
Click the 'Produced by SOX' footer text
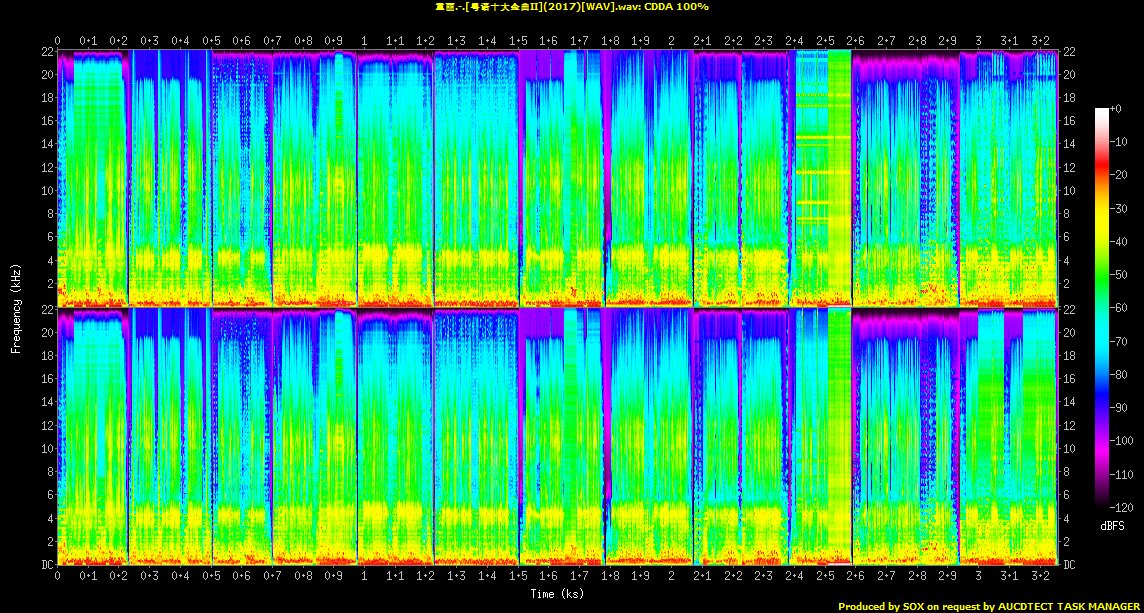pyautogui.click(x=989, y=606)
